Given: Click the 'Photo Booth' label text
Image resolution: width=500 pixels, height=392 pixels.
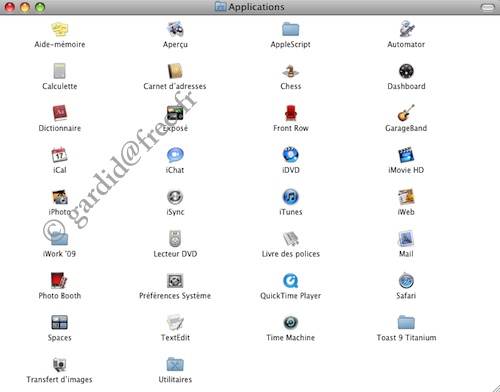Looking at the screenshot, I should point(60,296).
